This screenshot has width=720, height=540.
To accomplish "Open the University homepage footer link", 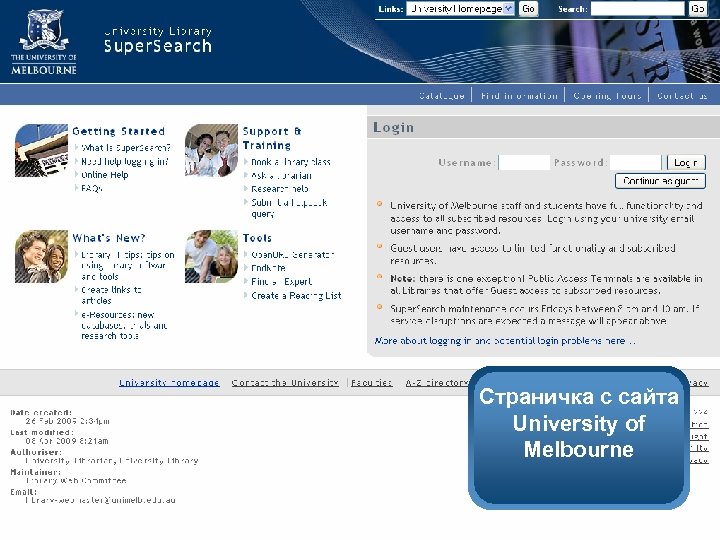I will [169, 382].
